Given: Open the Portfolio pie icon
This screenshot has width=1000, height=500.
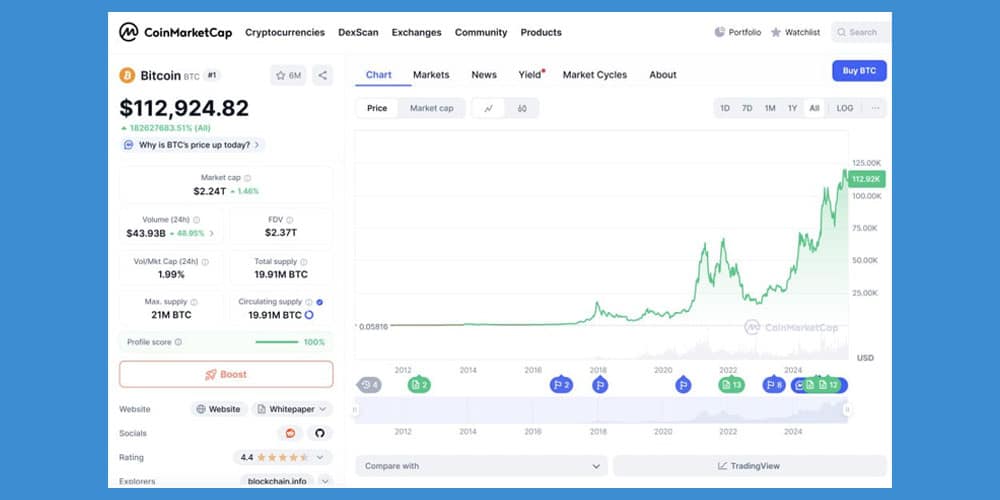Looking at the screenshot, I should [719, 32].
